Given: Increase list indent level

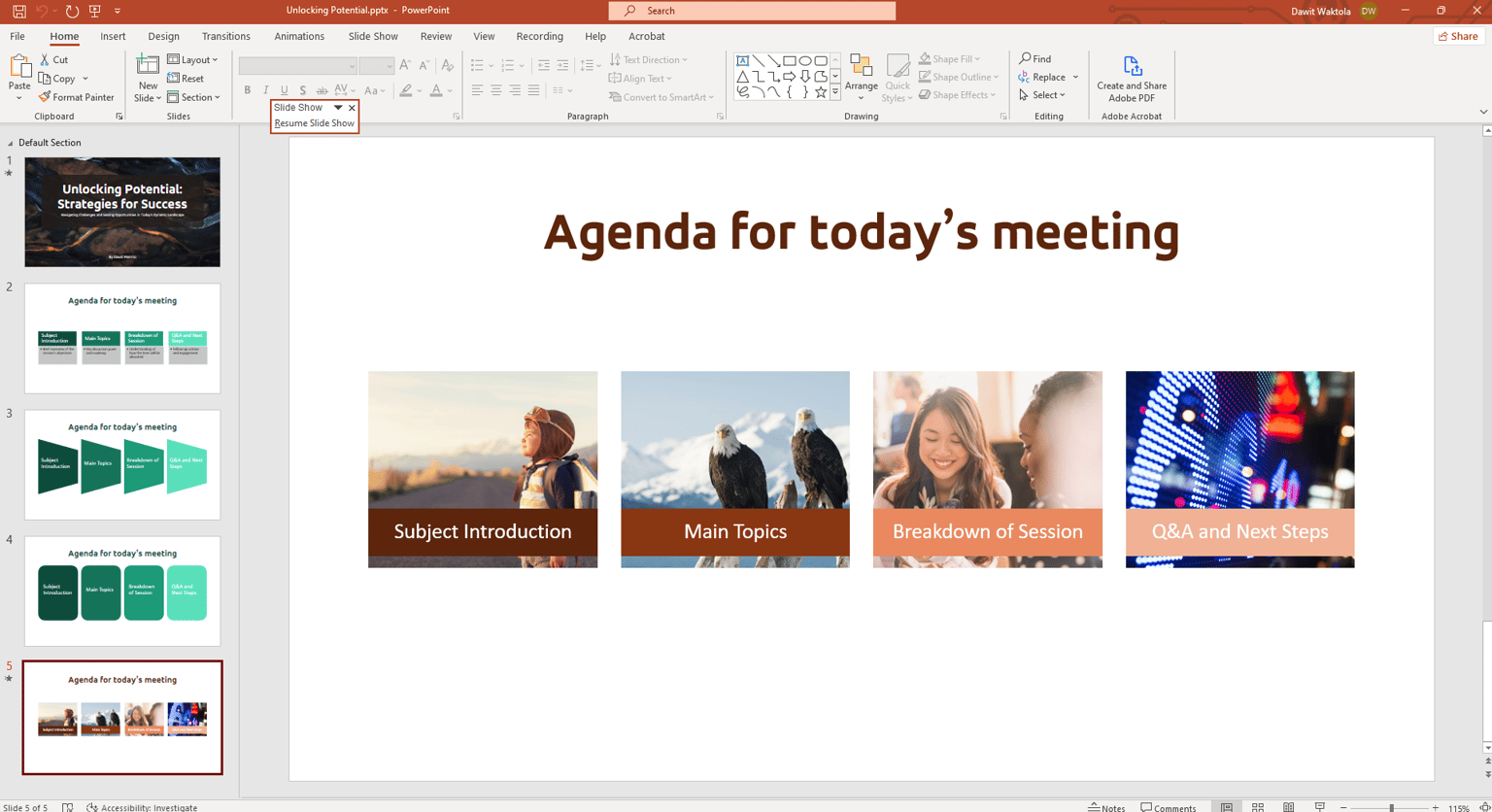Looking at the screenshot, I should point(561,65).
